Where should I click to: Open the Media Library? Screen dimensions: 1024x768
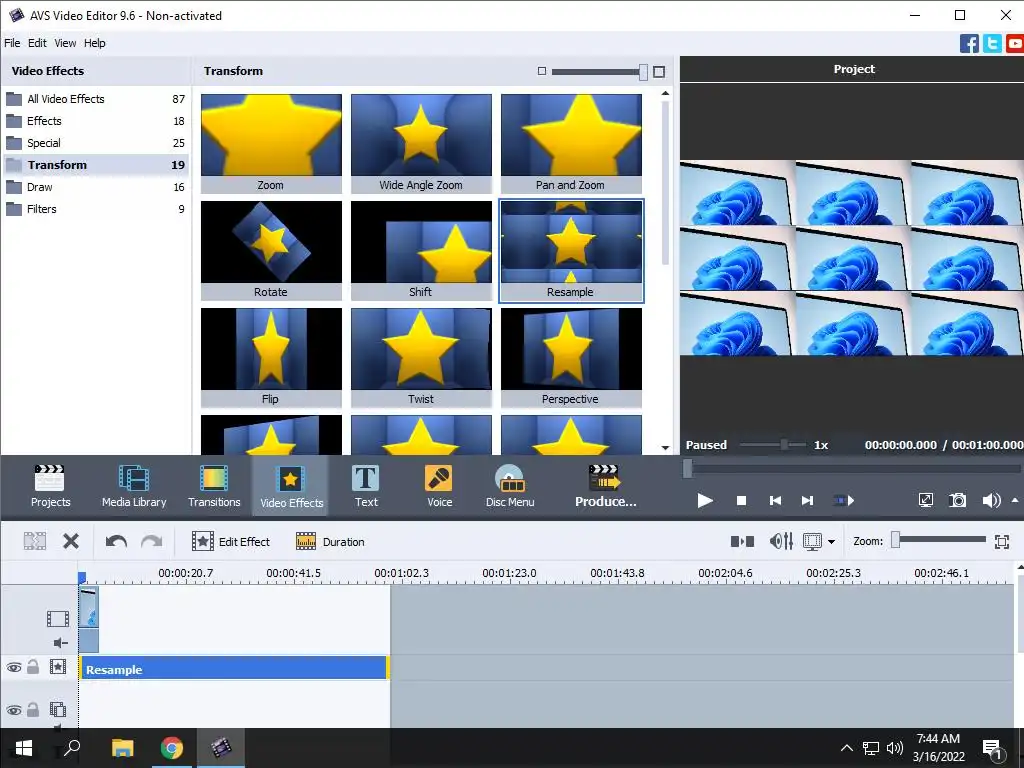click(134, 486)
